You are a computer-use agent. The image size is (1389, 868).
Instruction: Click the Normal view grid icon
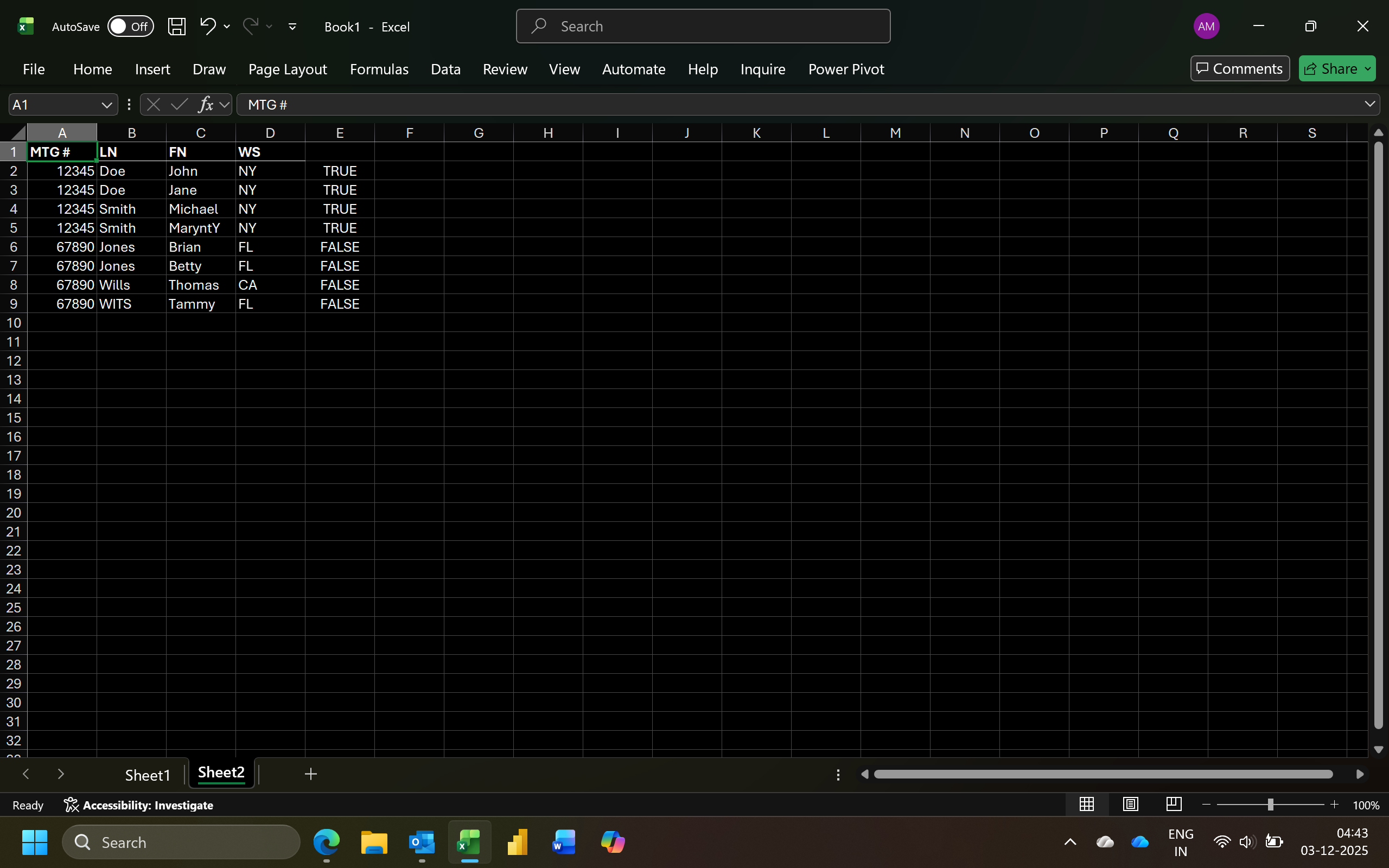coord(1087,805)
